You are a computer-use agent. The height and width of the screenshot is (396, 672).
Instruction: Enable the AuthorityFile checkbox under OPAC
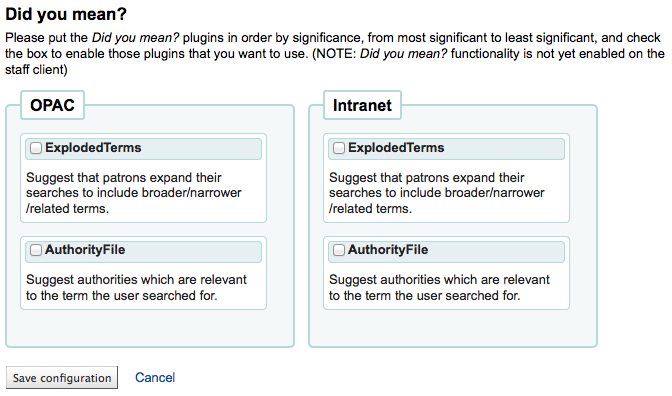36,250
